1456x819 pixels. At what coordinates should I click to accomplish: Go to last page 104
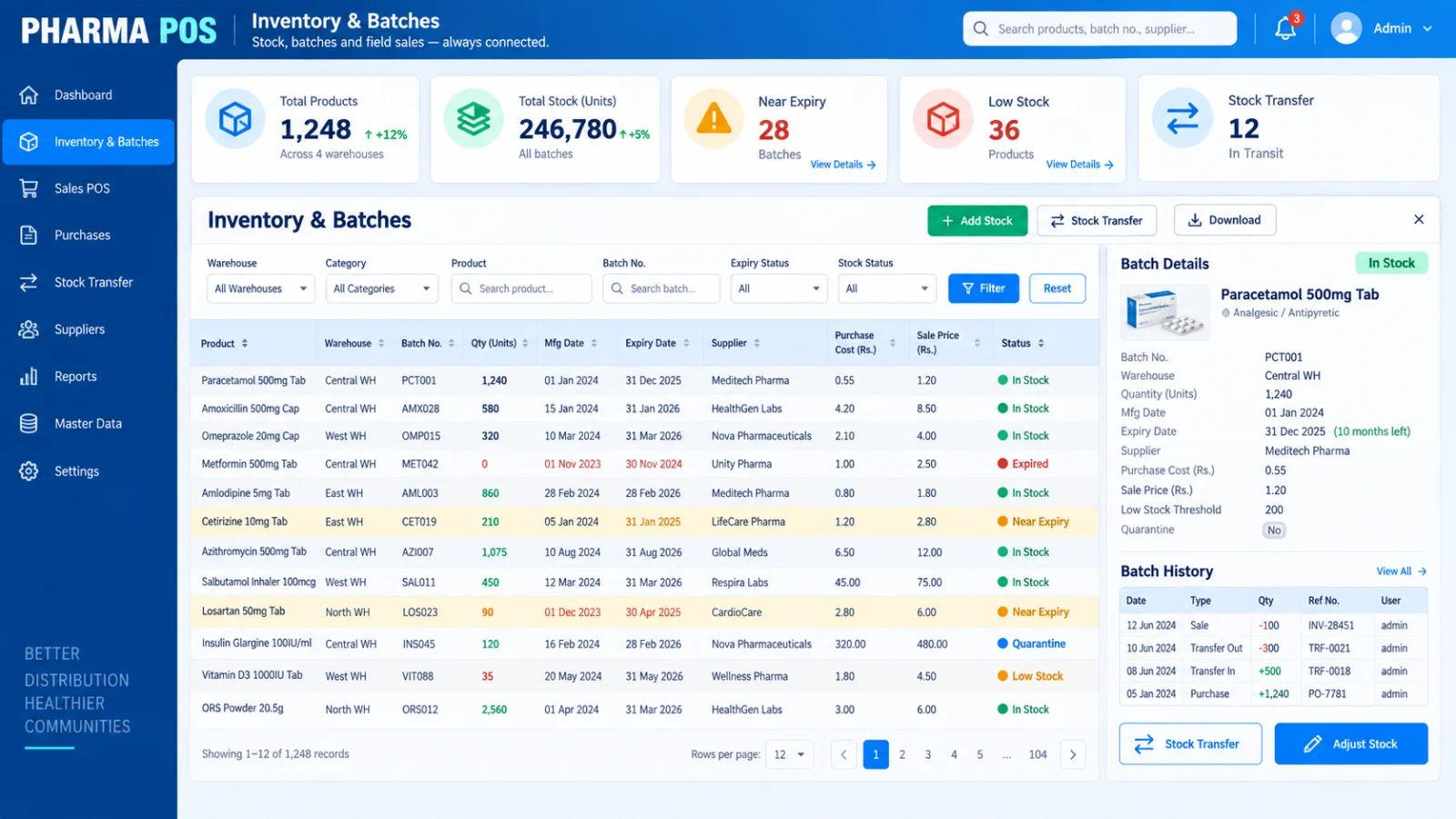tap(1037, 754)
